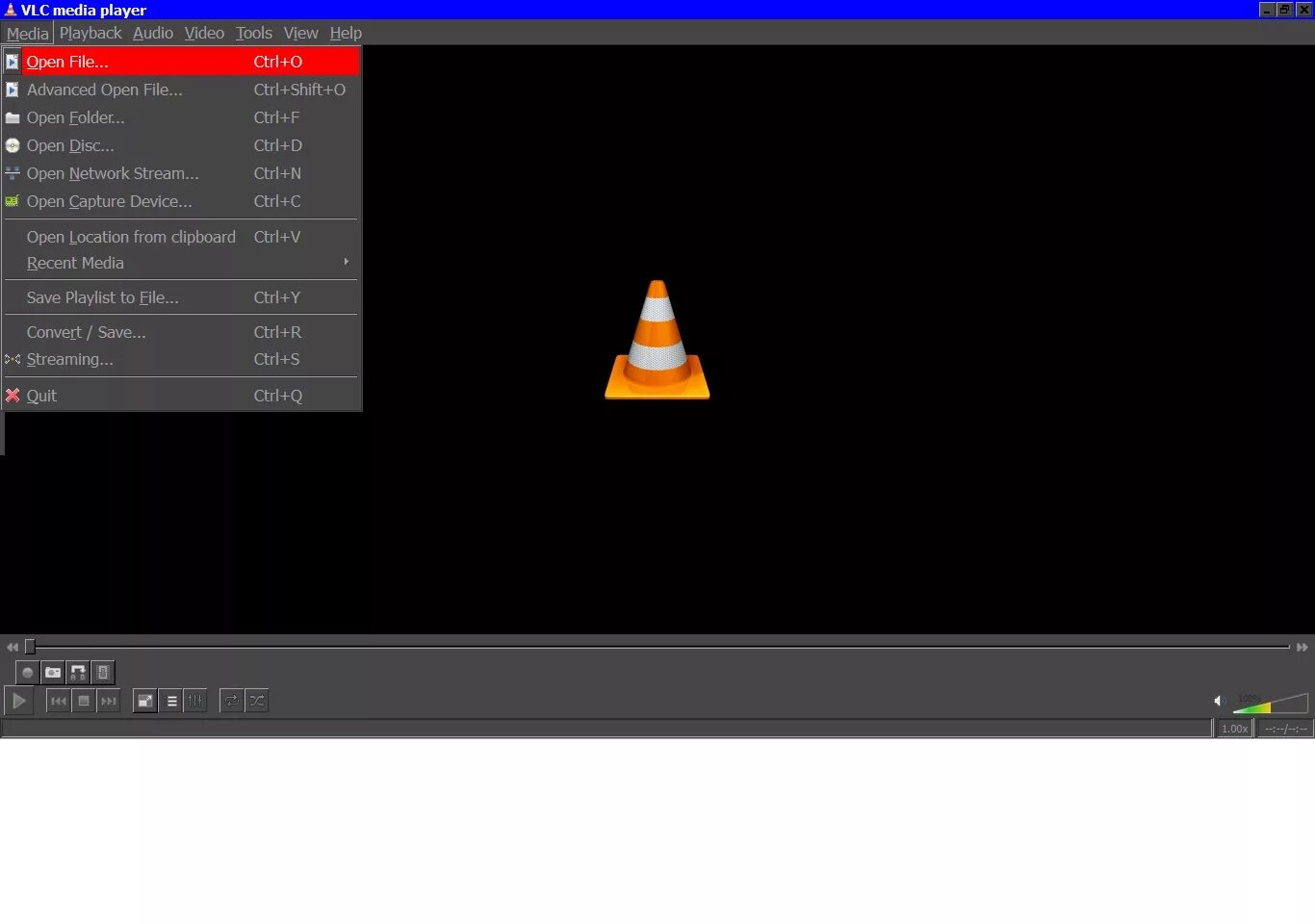Click the network icon beside Open Network Stream
The image size is (1315, 924).
[13, 173]
